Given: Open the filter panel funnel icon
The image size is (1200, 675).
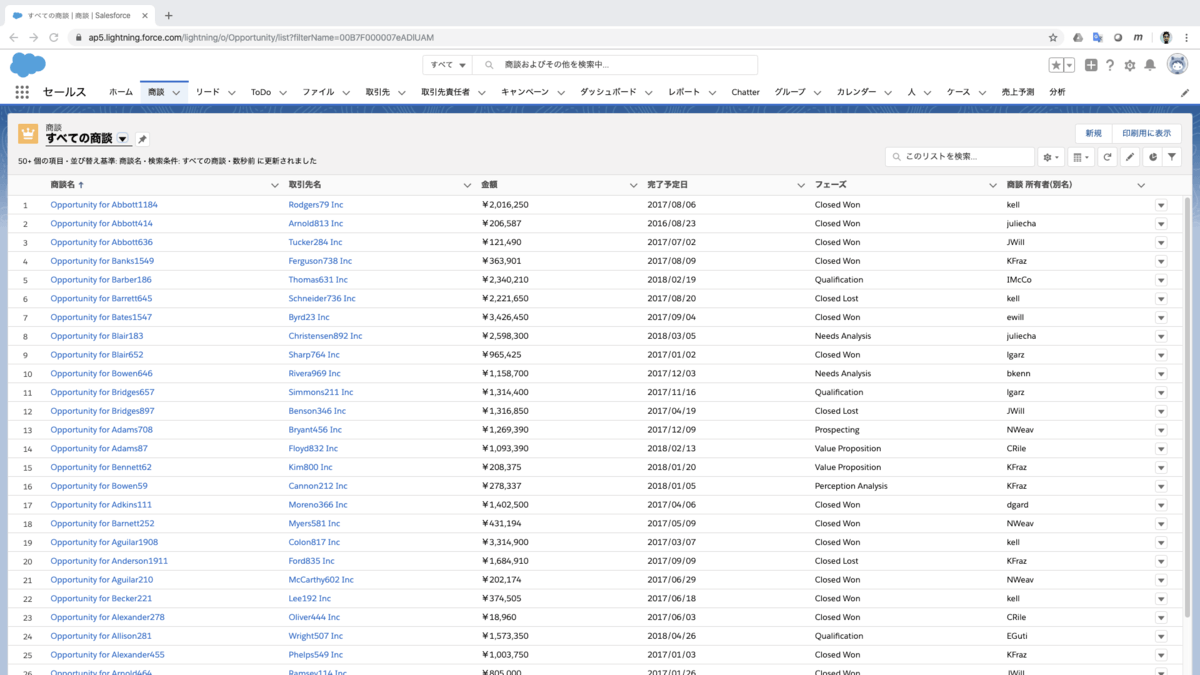Looking at the screenshot, I should tap(1172, 157).
